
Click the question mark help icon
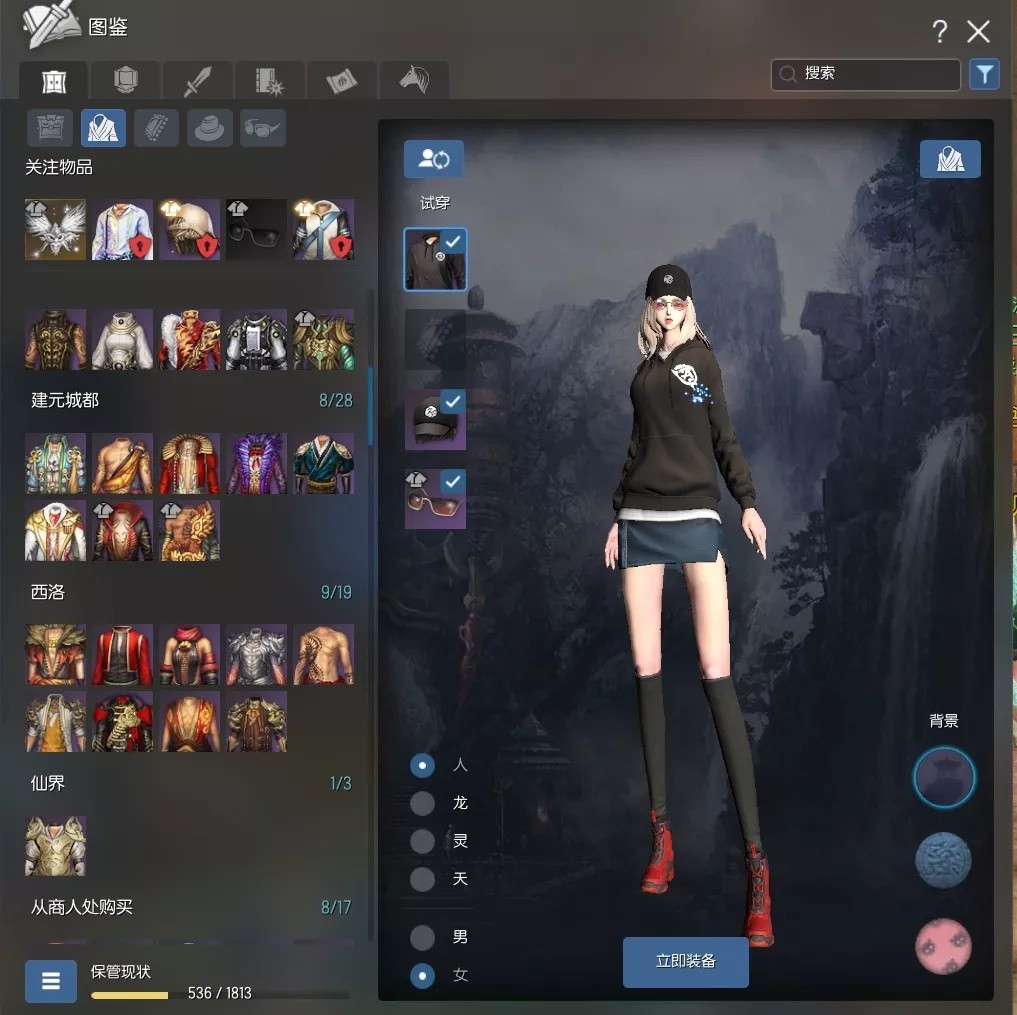(939, 31)
